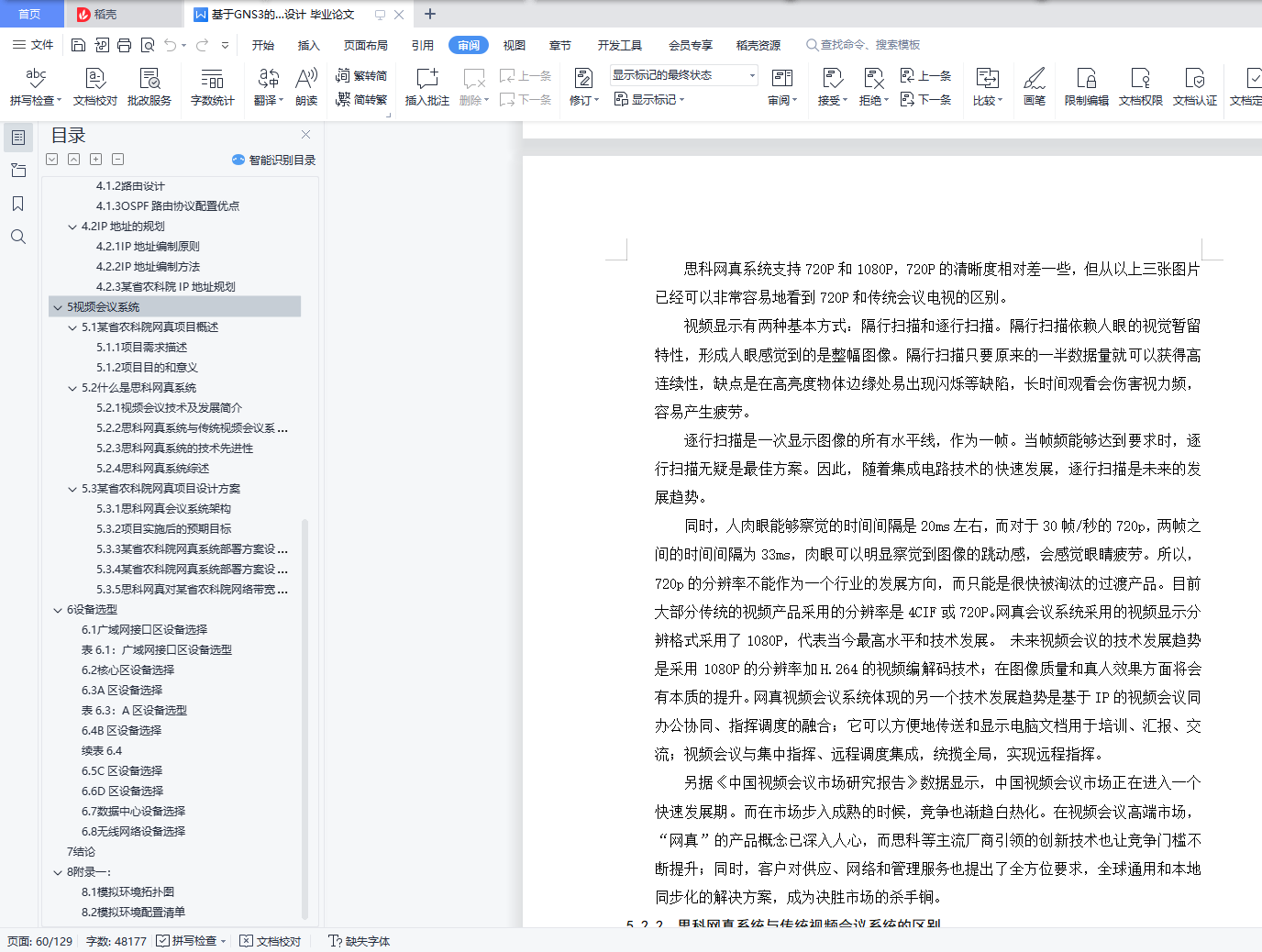The width and height of the screenshot is (1262, 952).
Task: Open the 拒绝 changes dropdown
Action: click(x=874, y=100)
